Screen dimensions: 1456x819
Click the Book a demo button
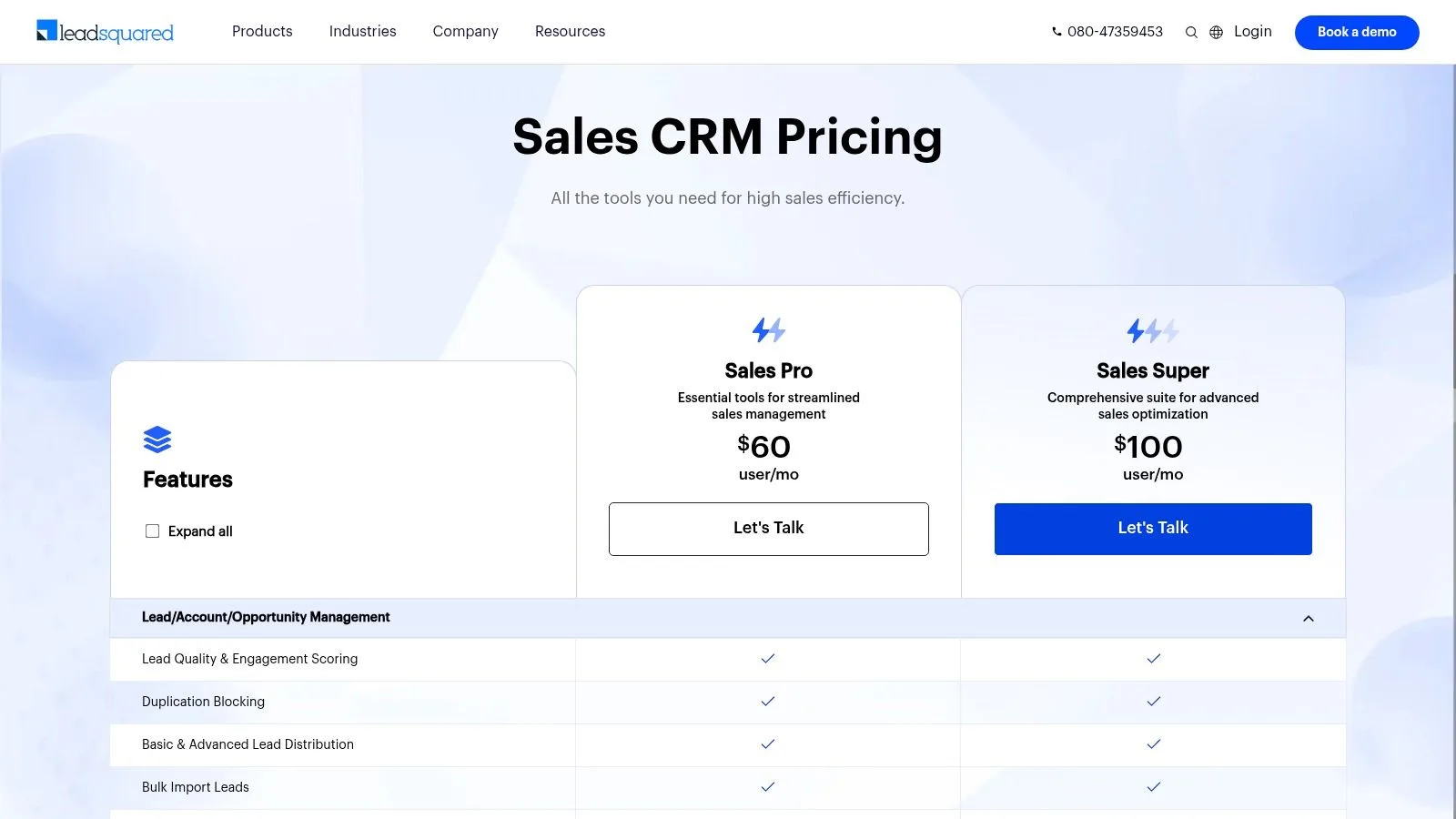click(x=1357, y=33)
